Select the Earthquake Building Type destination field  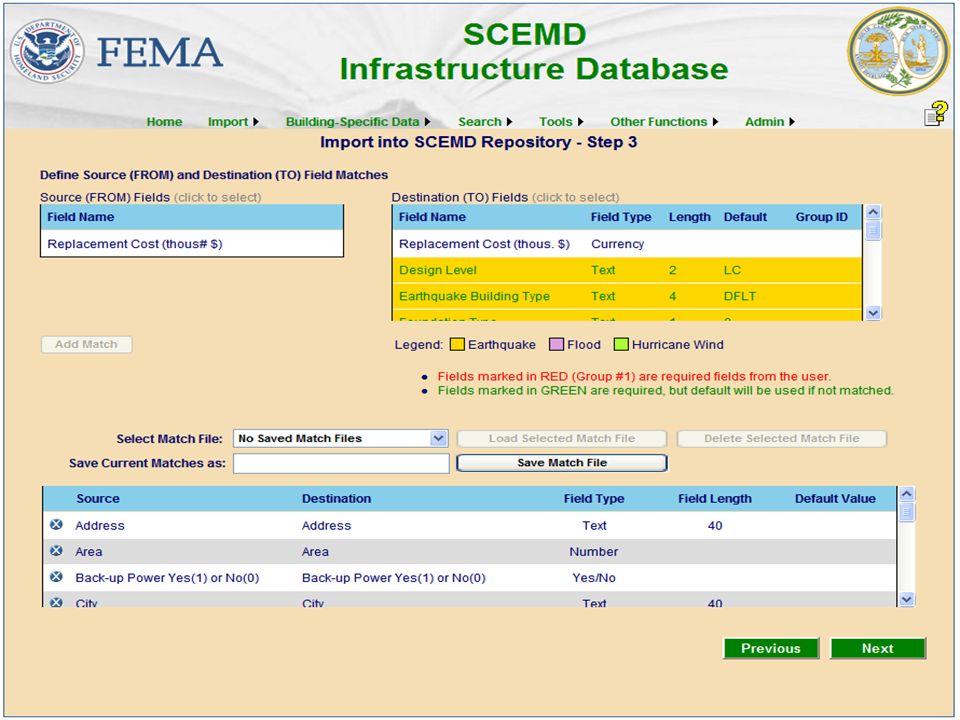626,296
